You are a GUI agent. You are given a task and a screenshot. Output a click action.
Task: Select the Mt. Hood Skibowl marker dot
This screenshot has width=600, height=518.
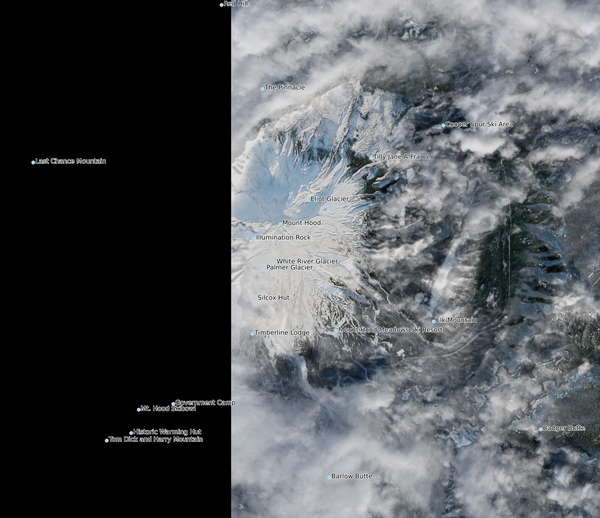[139, 409]
